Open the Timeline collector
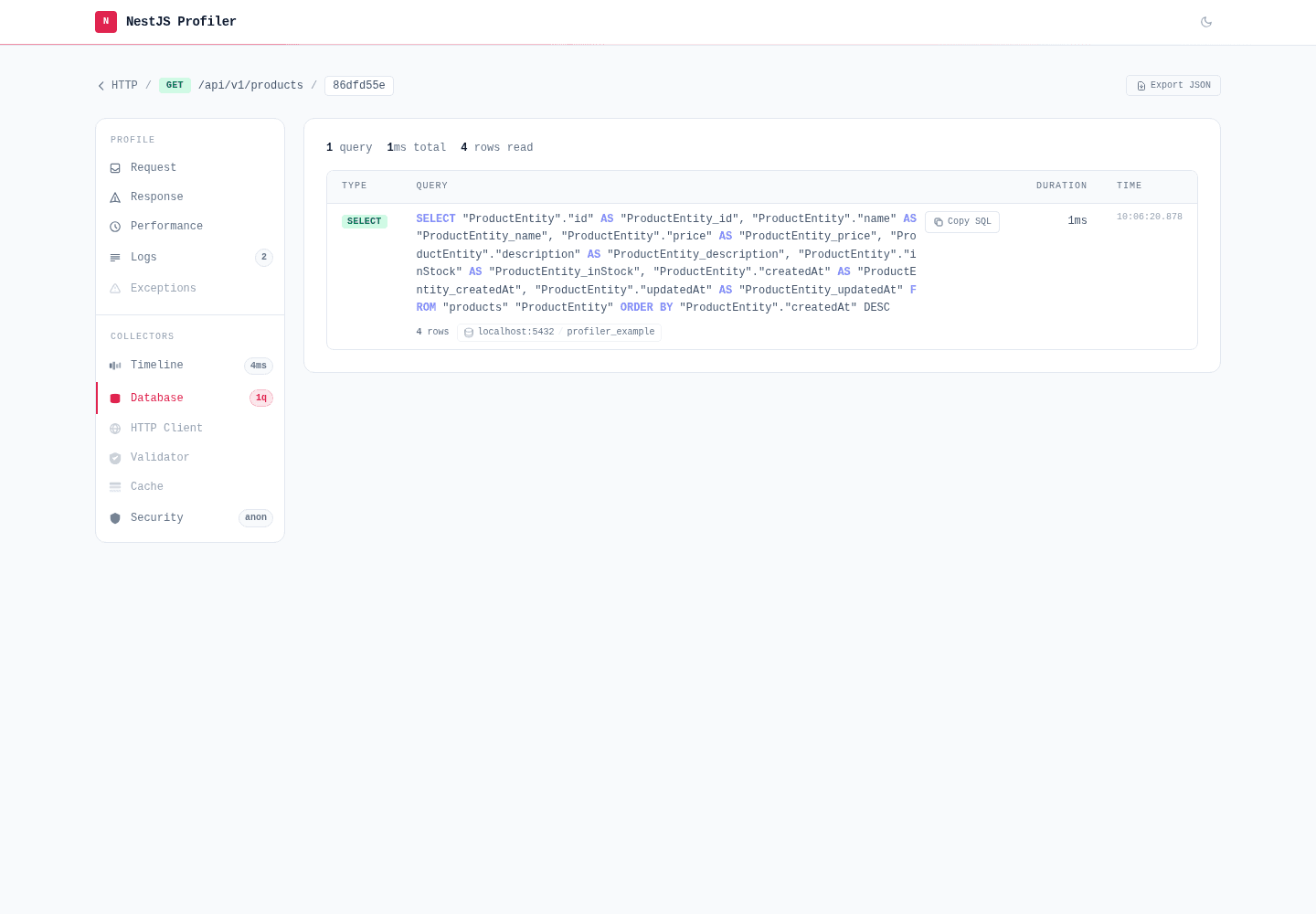Image resolution: width=1316 pixels, height=914 pixels. pos(190,366)
